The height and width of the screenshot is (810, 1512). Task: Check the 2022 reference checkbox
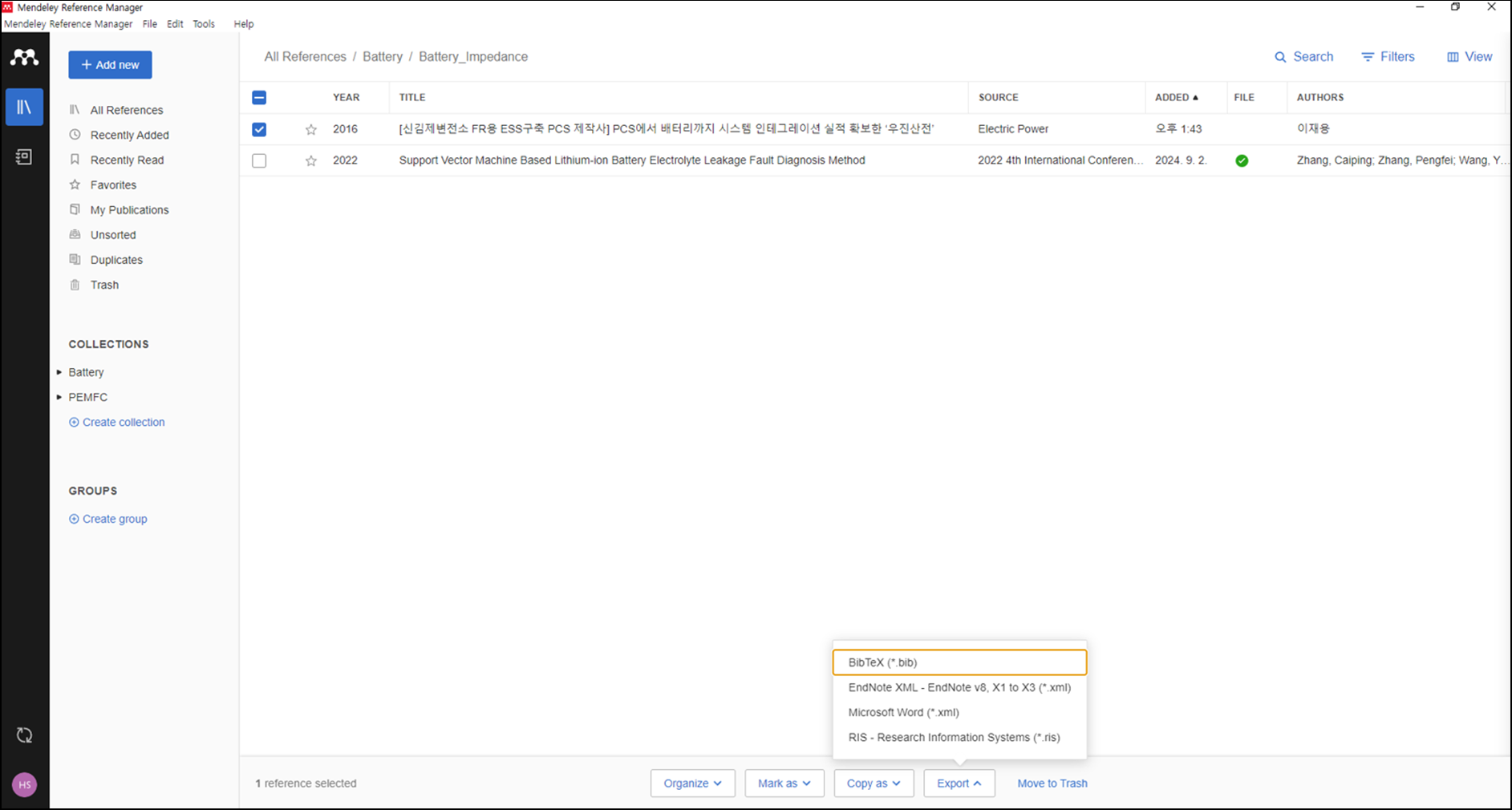pyautogui.click(x=259, y=160)
